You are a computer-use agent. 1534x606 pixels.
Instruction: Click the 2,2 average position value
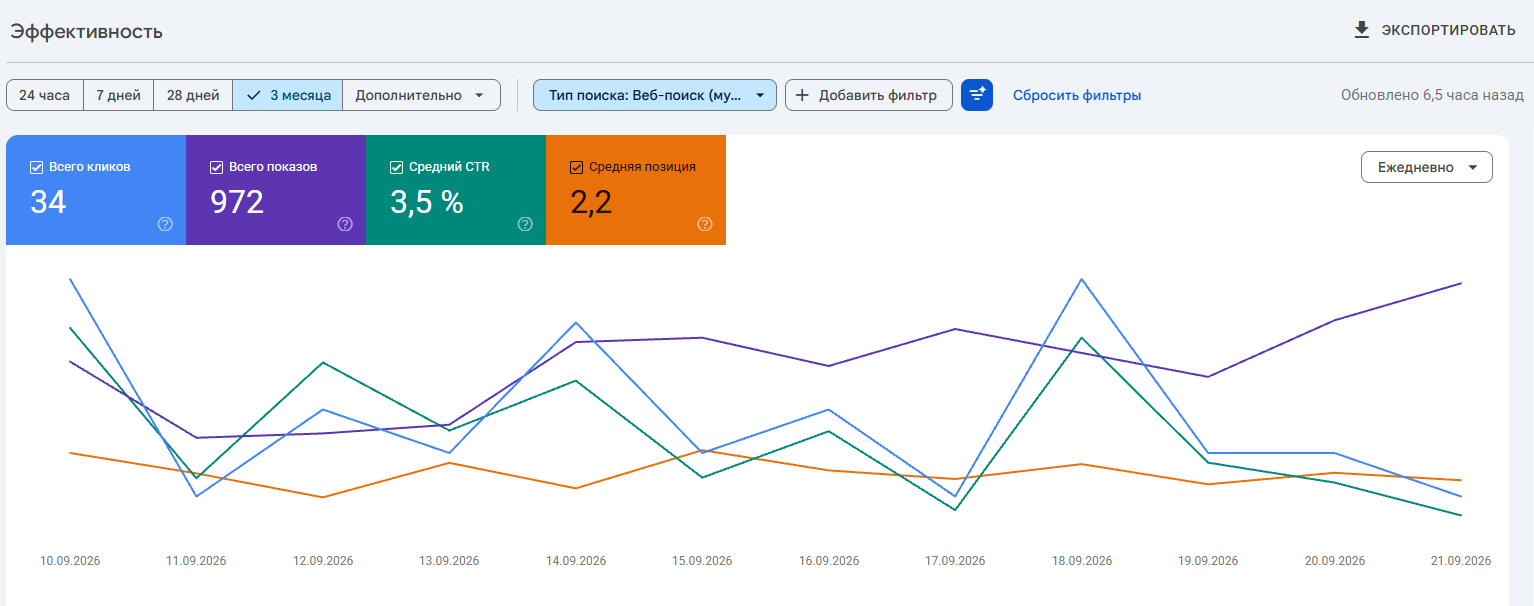point(591,202)
